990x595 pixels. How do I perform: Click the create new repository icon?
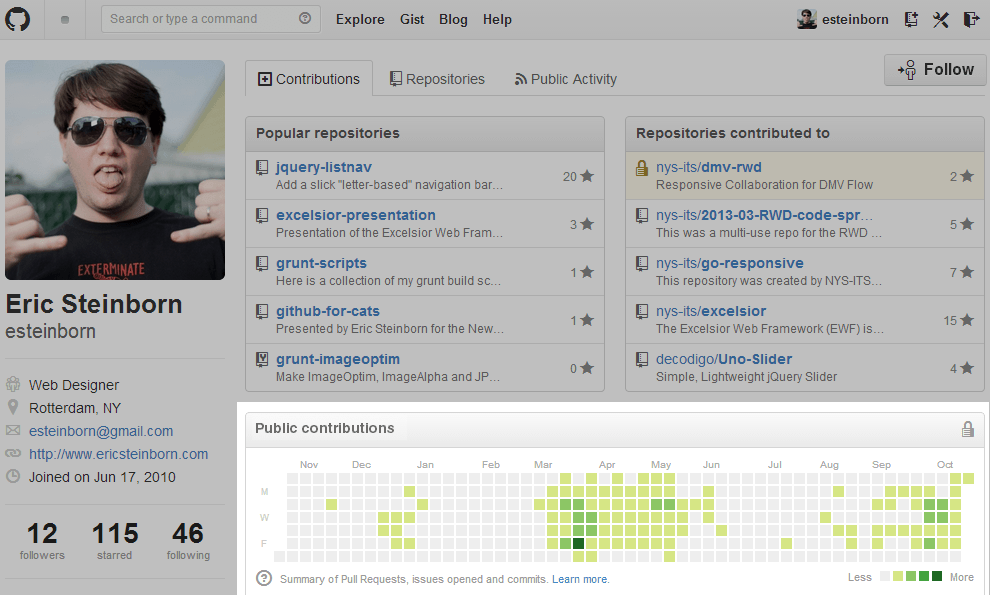click(x=911, y=19)
